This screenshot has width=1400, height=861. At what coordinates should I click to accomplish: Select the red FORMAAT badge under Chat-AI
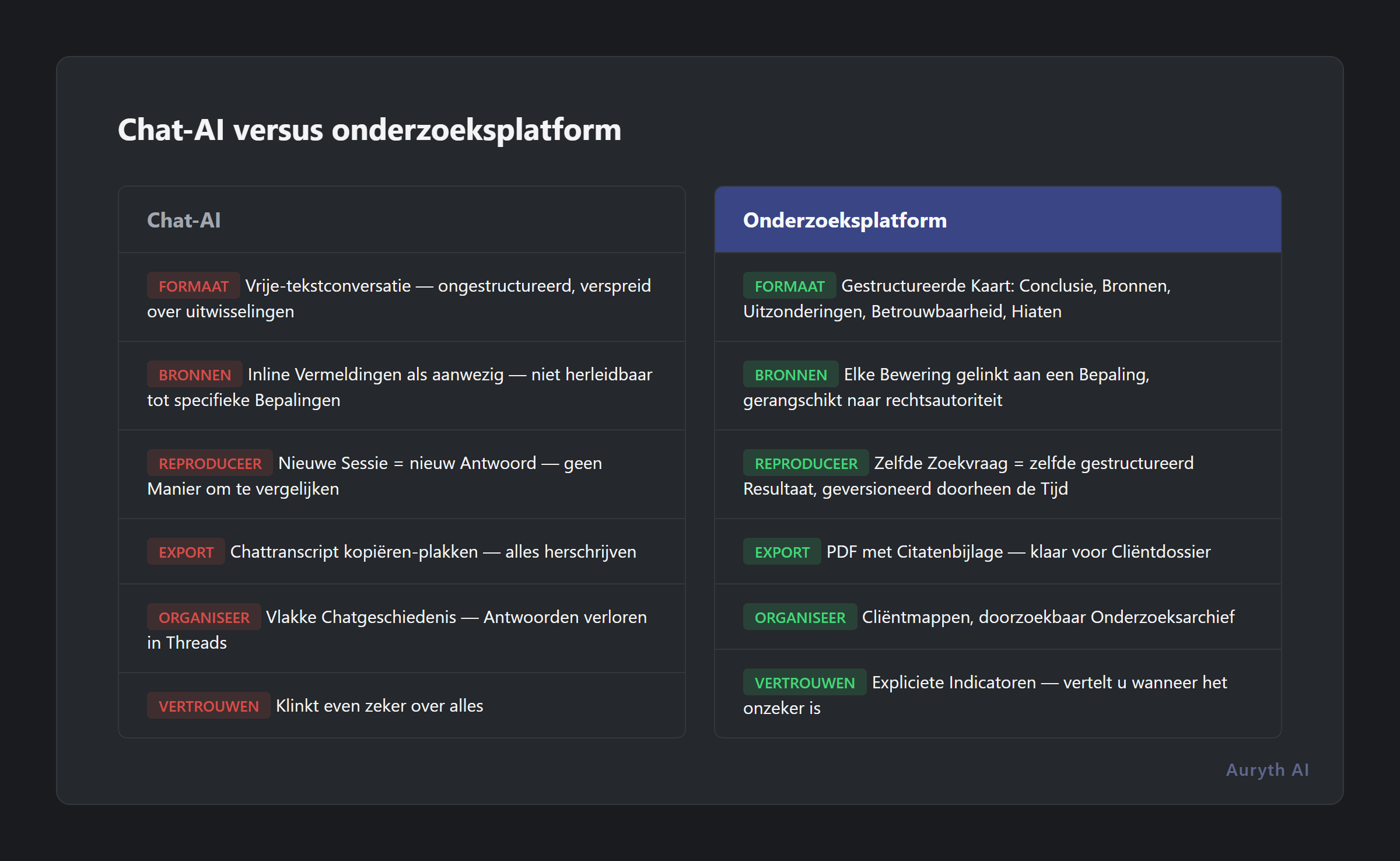pyautogui.click(x=192, y=286)
